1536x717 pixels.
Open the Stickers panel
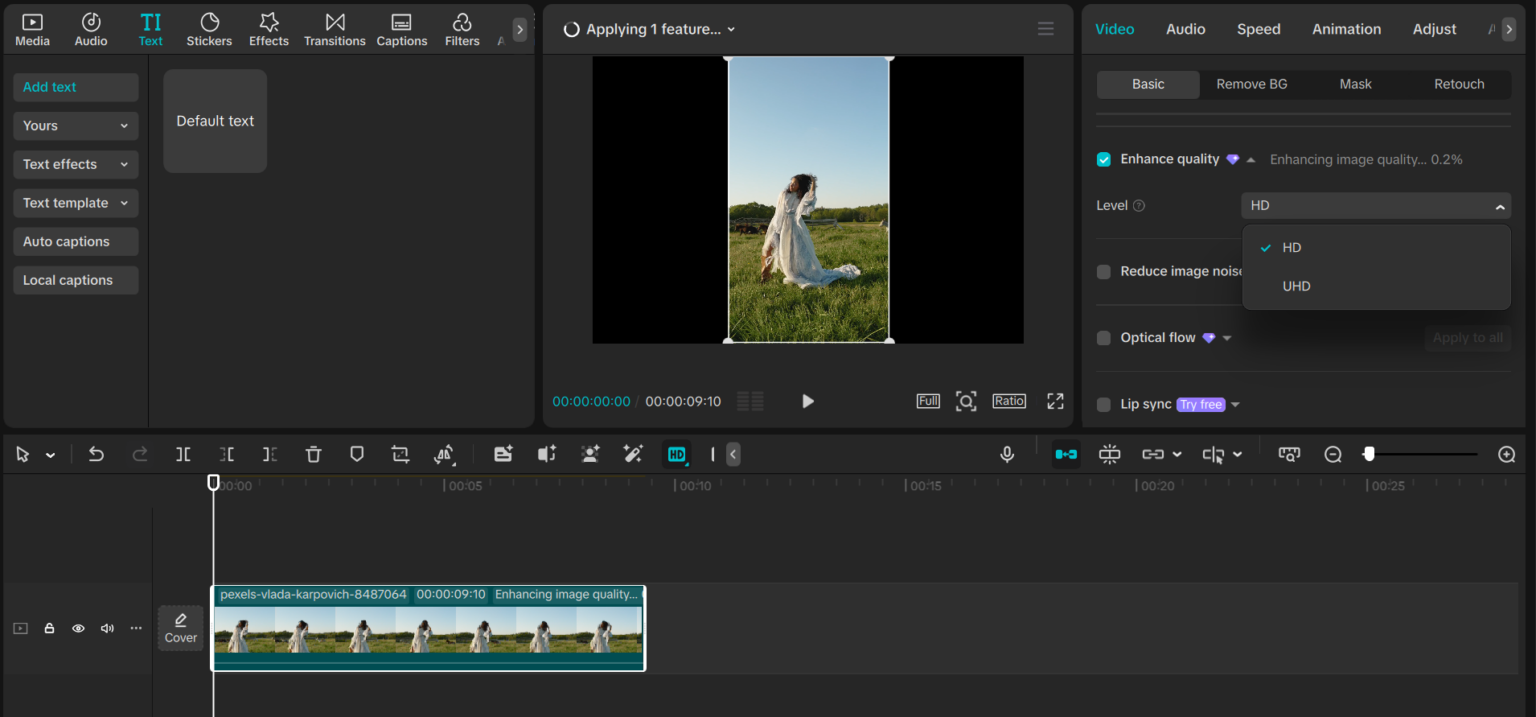(x=209, y=29)
